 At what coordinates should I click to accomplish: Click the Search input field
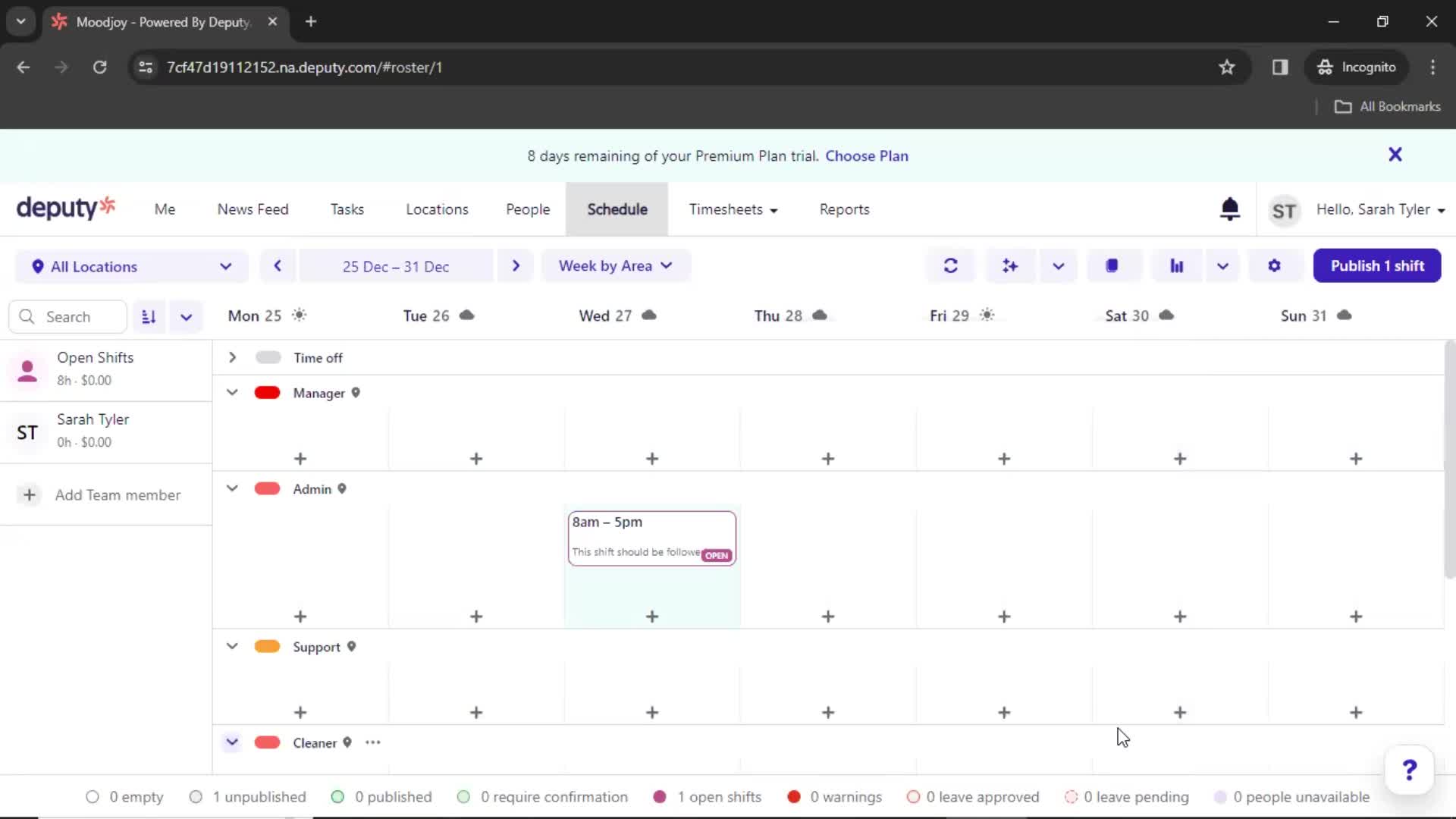[x=68, y=317]
